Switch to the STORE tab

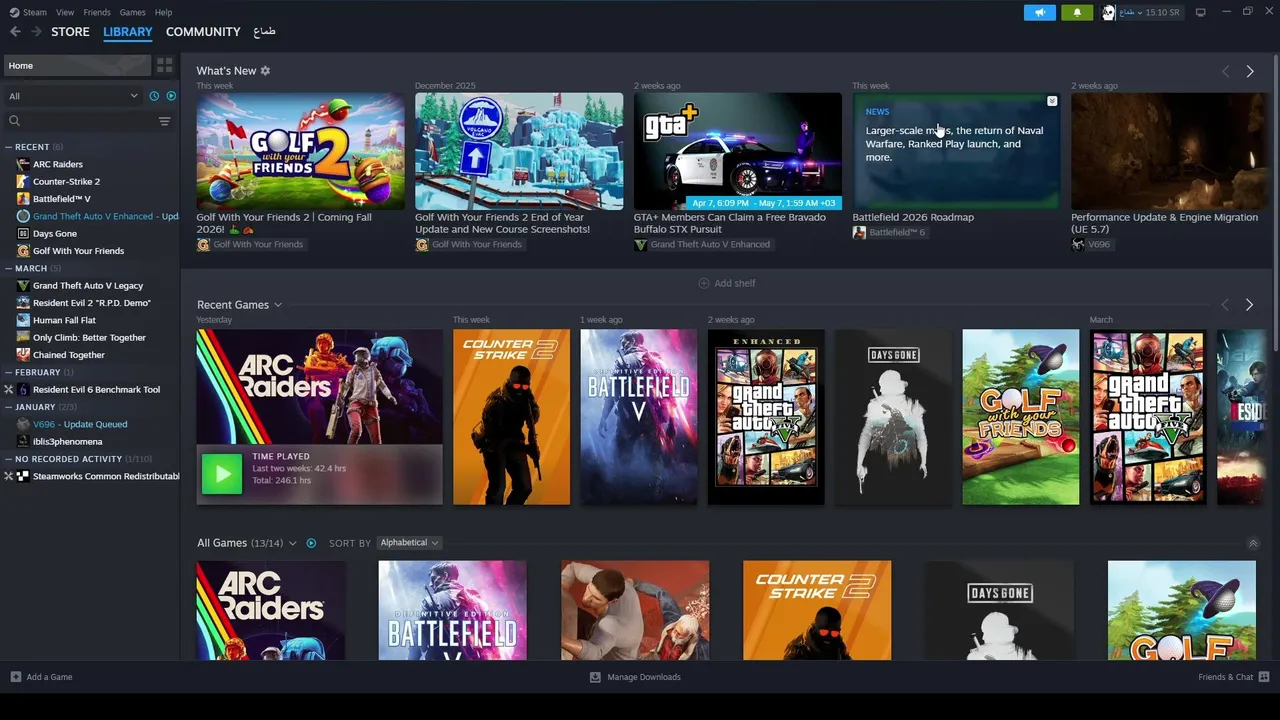pos(70,32)
